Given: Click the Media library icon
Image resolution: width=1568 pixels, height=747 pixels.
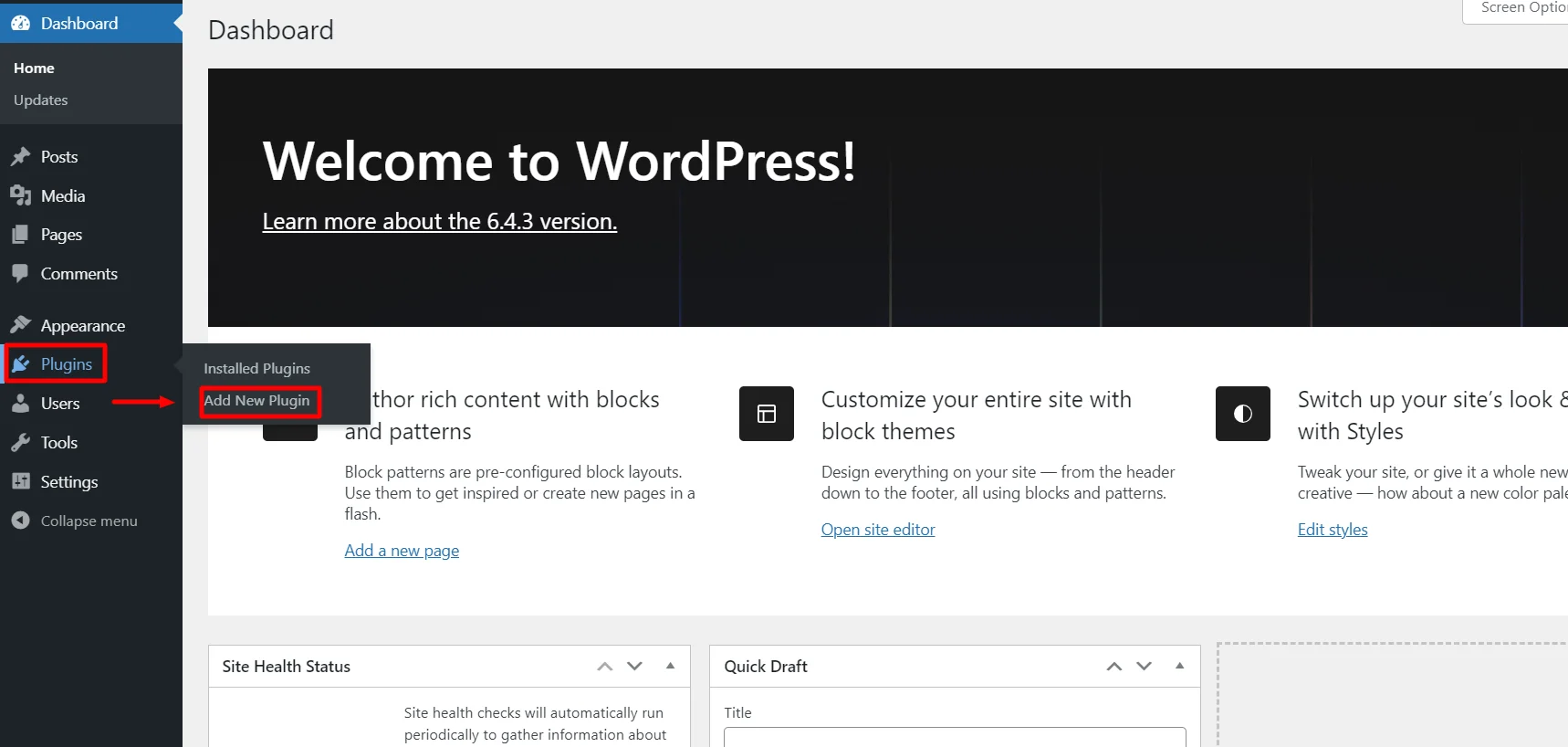Looking at the screenshot, I should 20,196.
